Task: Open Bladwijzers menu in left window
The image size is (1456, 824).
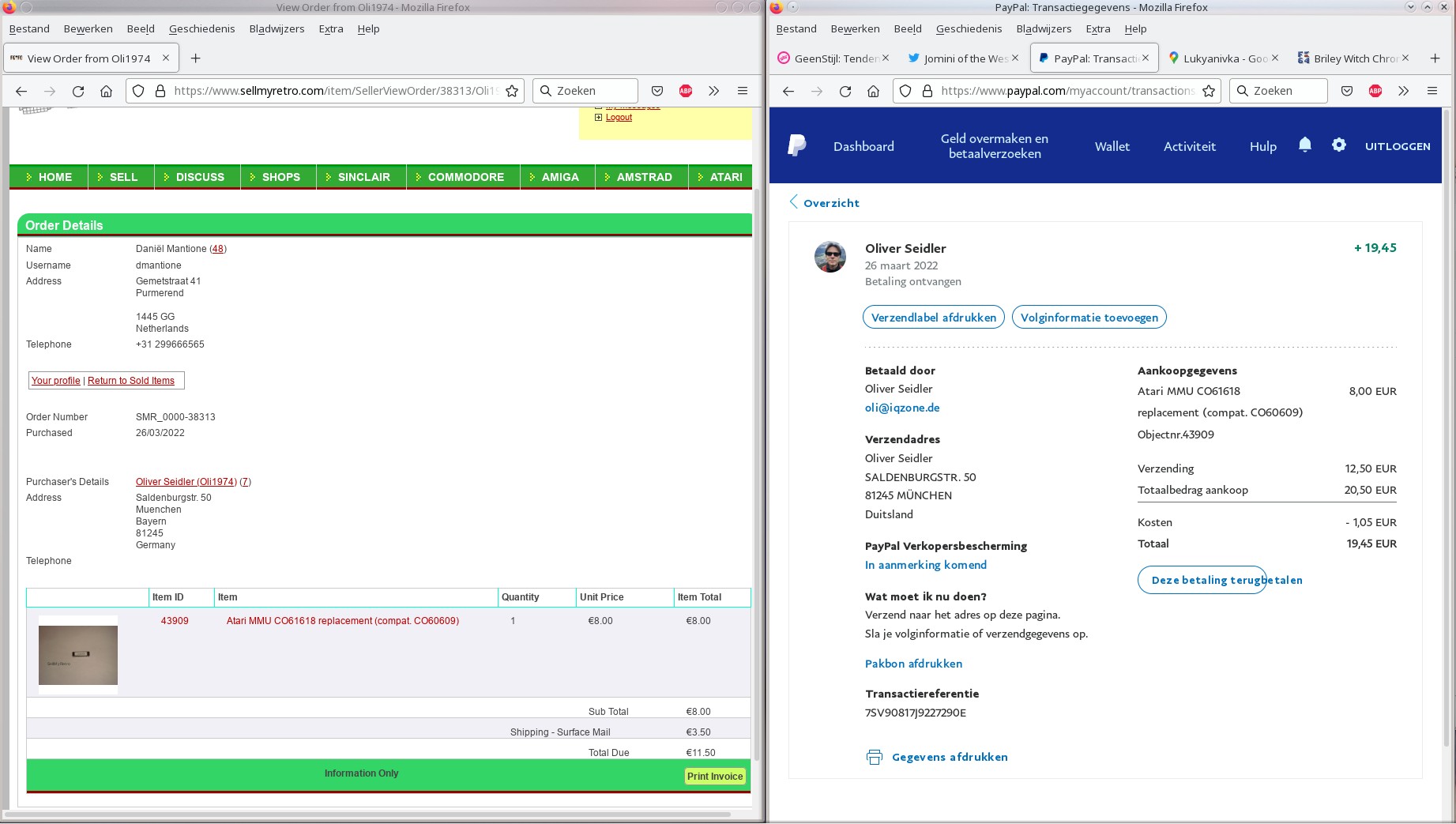Action: click(277, 28)
